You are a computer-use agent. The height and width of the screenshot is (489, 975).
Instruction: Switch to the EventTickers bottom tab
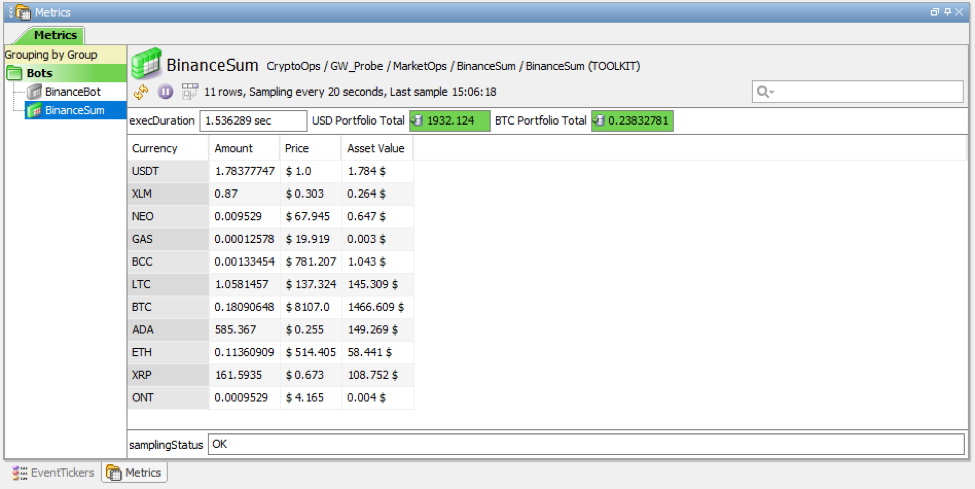pyautogui.click(x=53, y=473)
